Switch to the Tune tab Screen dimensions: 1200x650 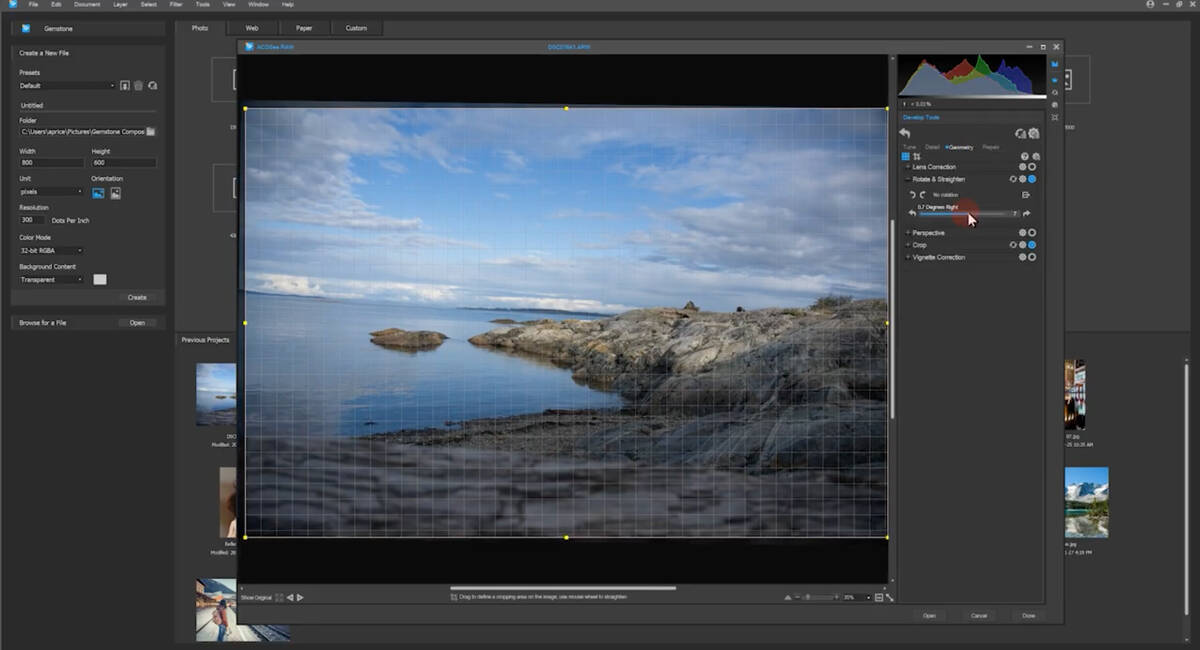point(909,147)
